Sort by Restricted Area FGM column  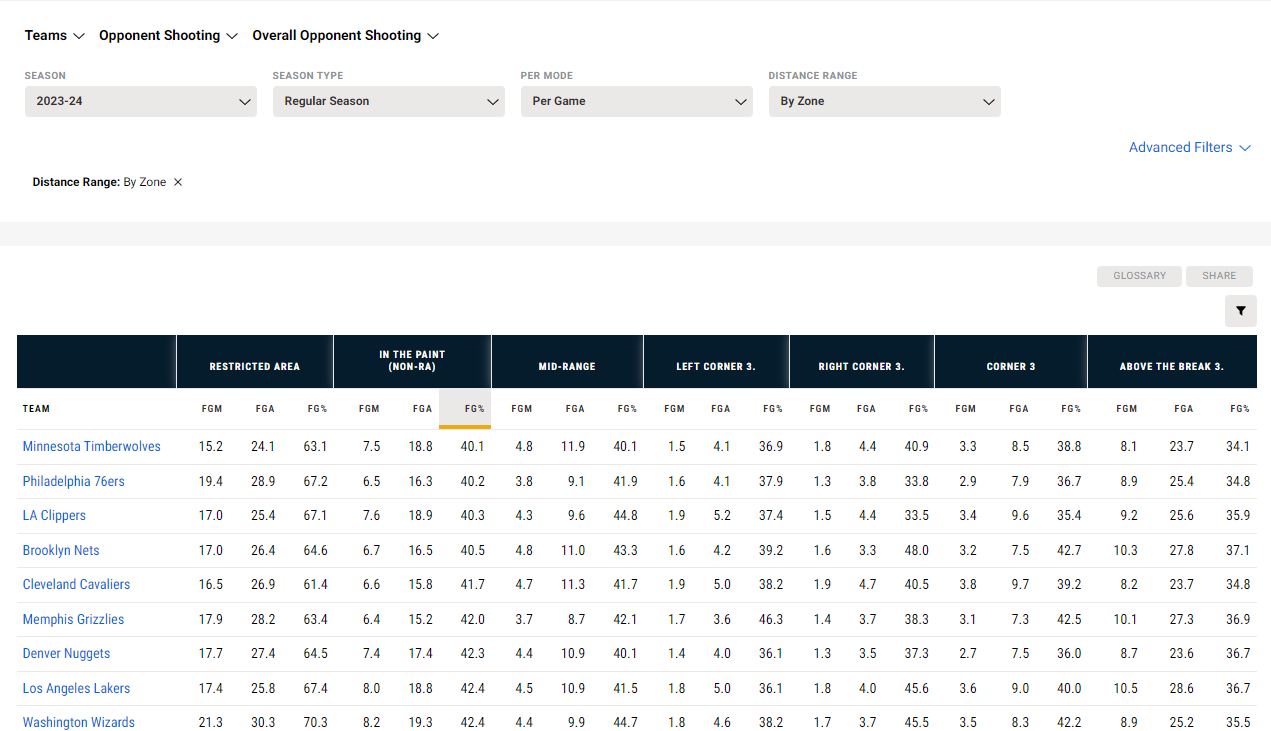[211, 409]
